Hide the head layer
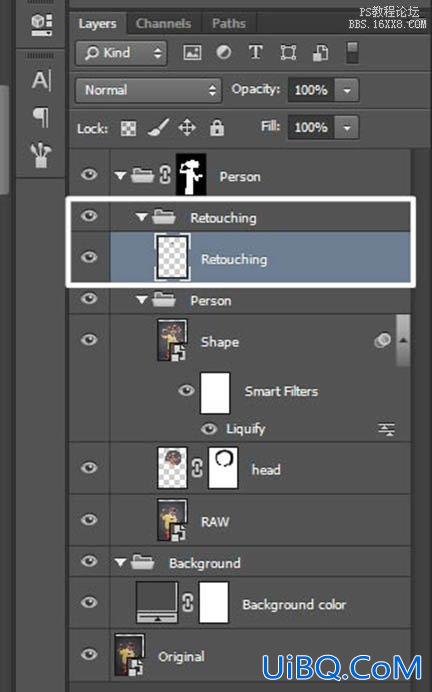Viewport: 432px width, 692px height. (90, 467)
